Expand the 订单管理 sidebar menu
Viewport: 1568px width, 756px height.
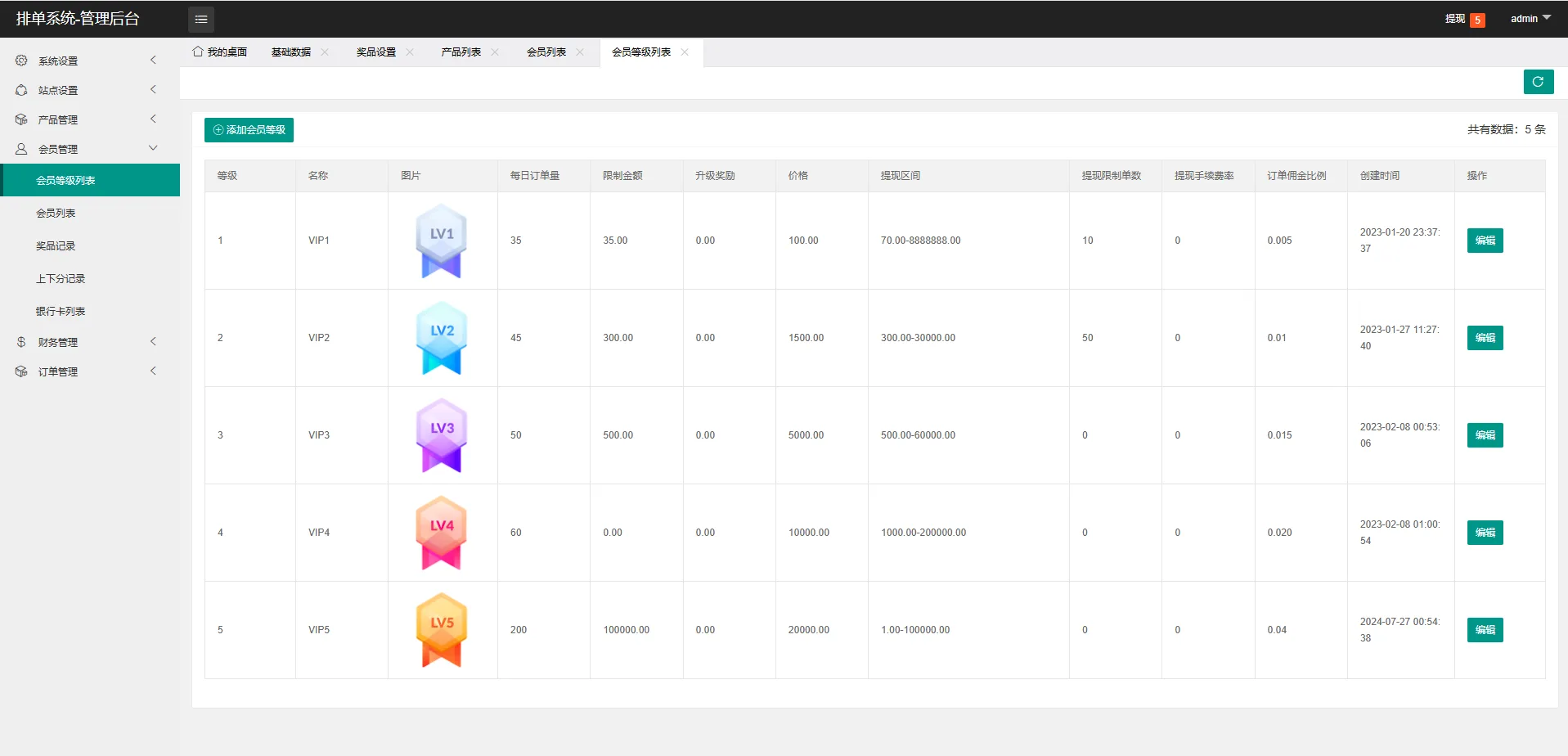coord(86,371)
